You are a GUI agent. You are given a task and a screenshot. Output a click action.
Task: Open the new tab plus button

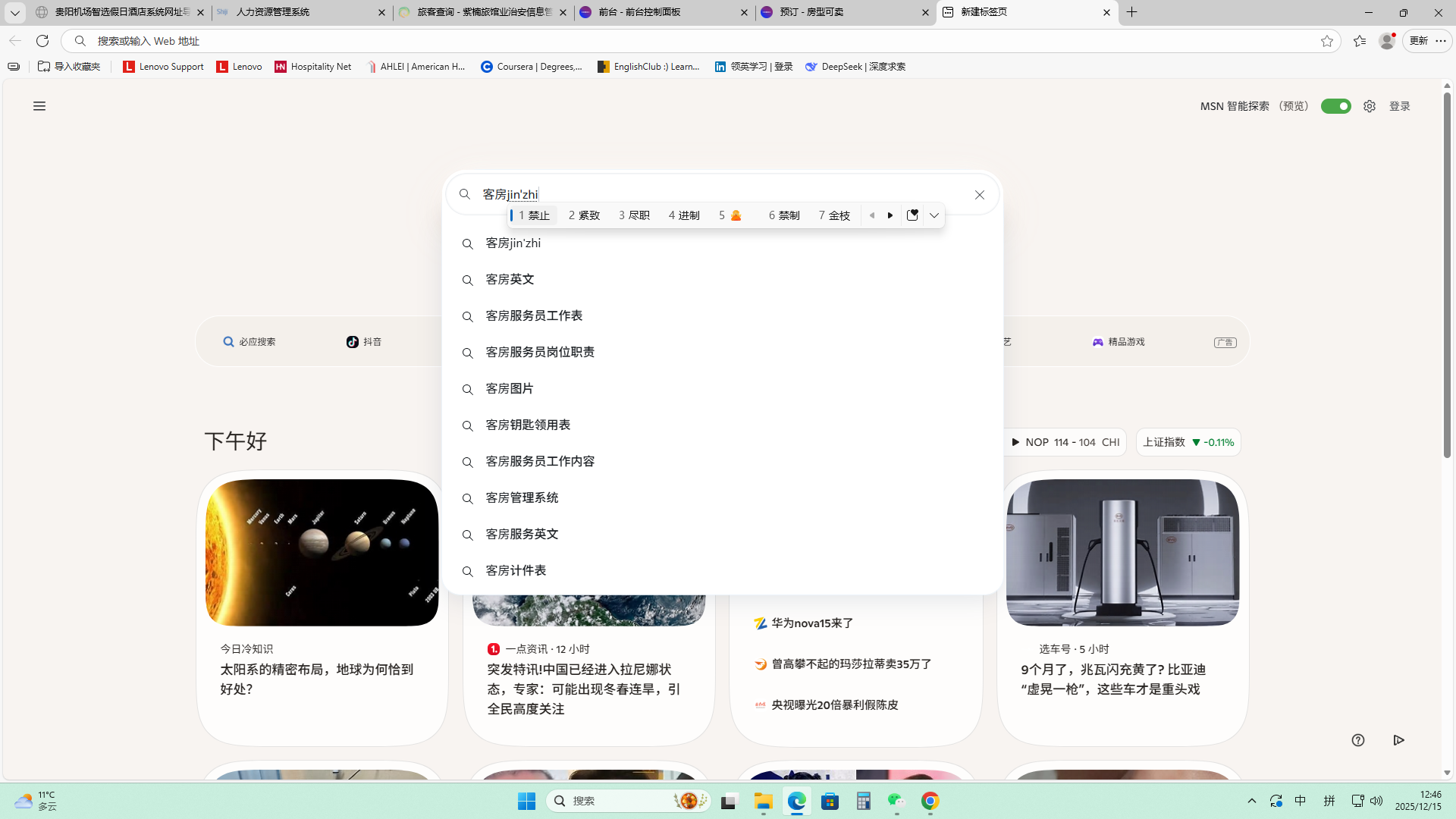(x=1131, y=12)
